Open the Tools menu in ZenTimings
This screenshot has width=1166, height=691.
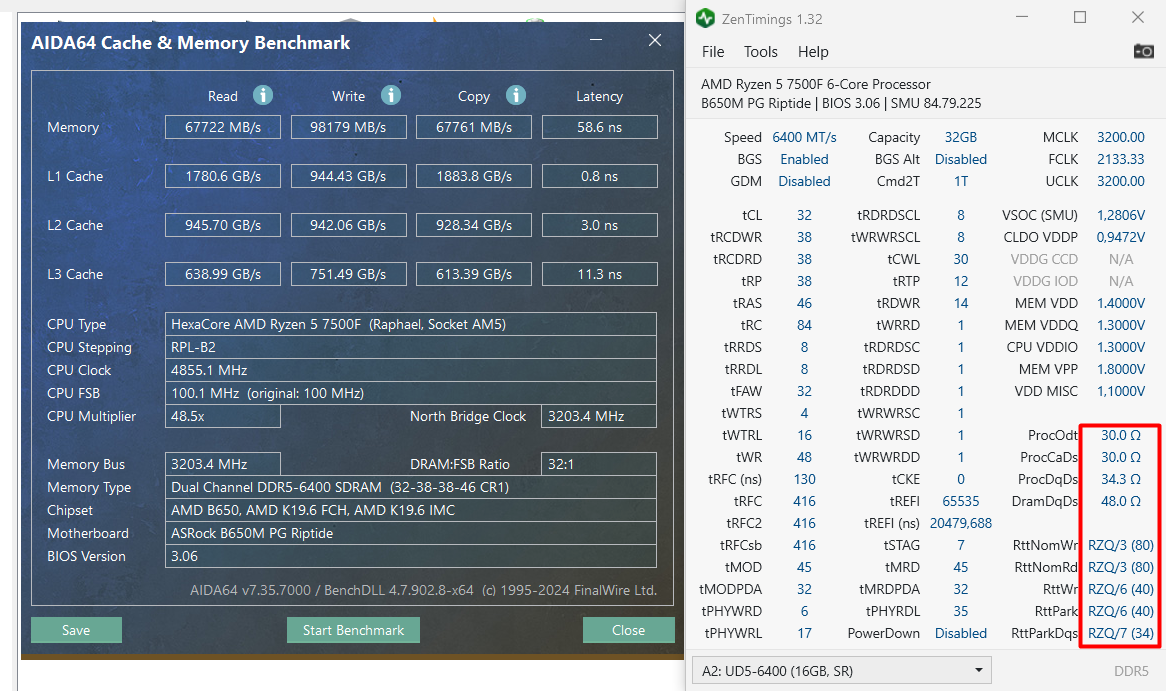point(761,51)
